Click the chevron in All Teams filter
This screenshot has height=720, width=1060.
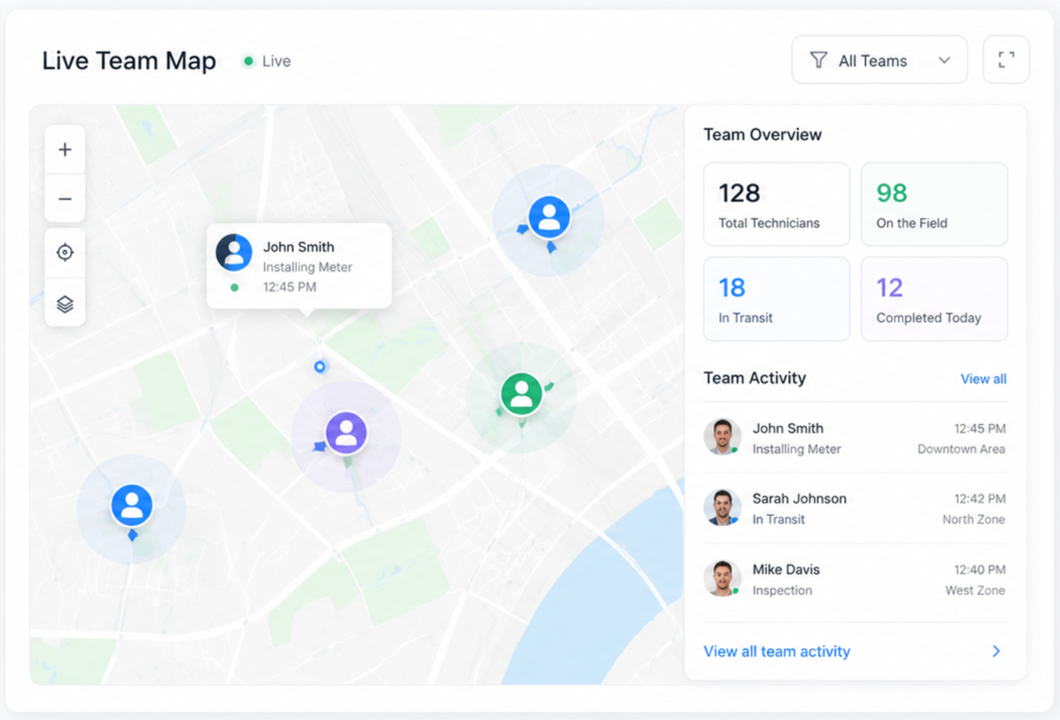point(944,60)
